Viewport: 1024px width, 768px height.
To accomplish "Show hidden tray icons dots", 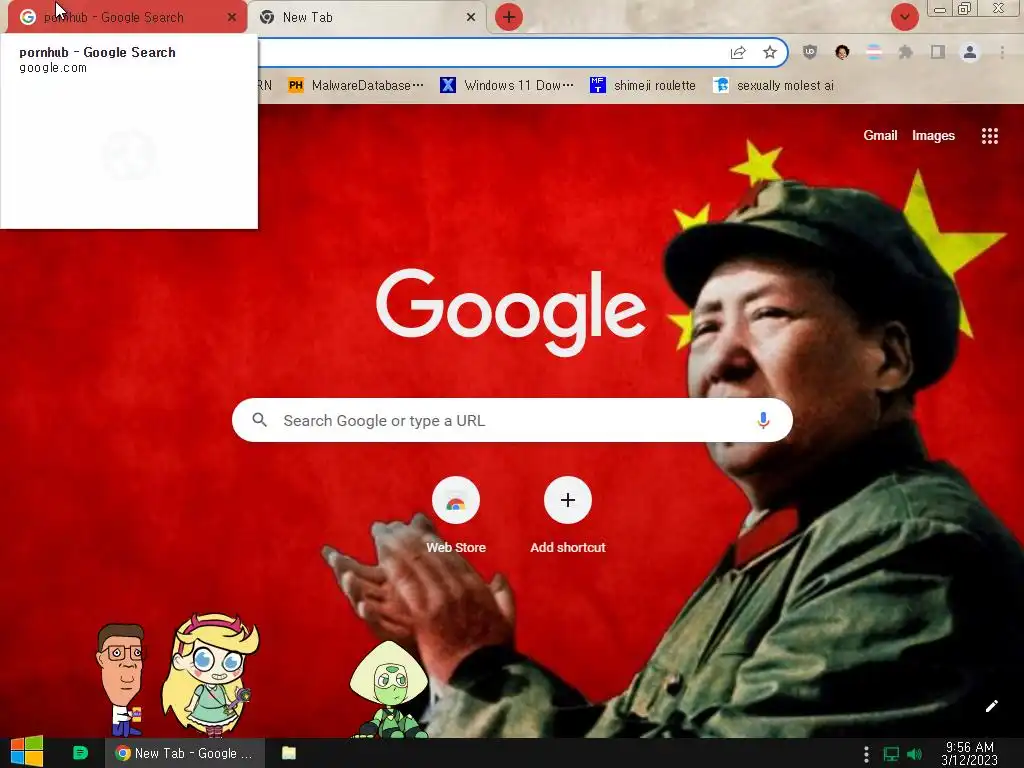I will (866, 754).
